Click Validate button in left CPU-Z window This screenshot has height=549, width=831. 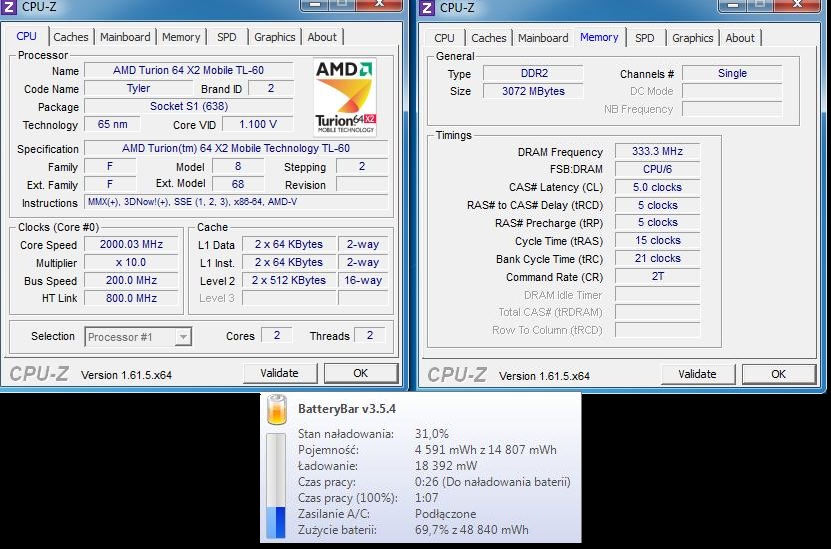point(279,373)
